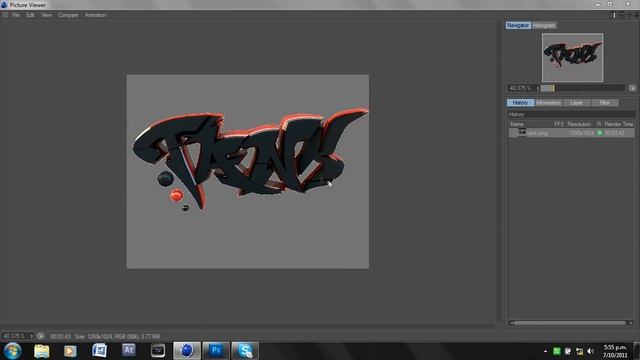This screenshot has height=360, width=640.
Task: Click the Show Desktop button
Action: pos(637,351)
